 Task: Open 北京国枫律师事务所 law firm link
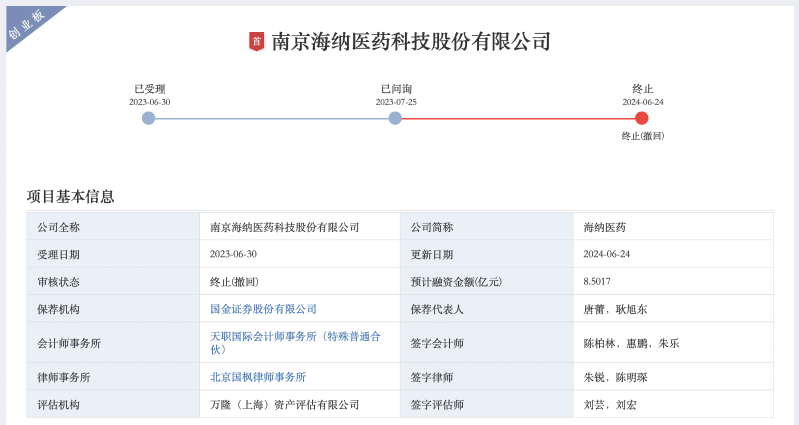tap(258, 377)
